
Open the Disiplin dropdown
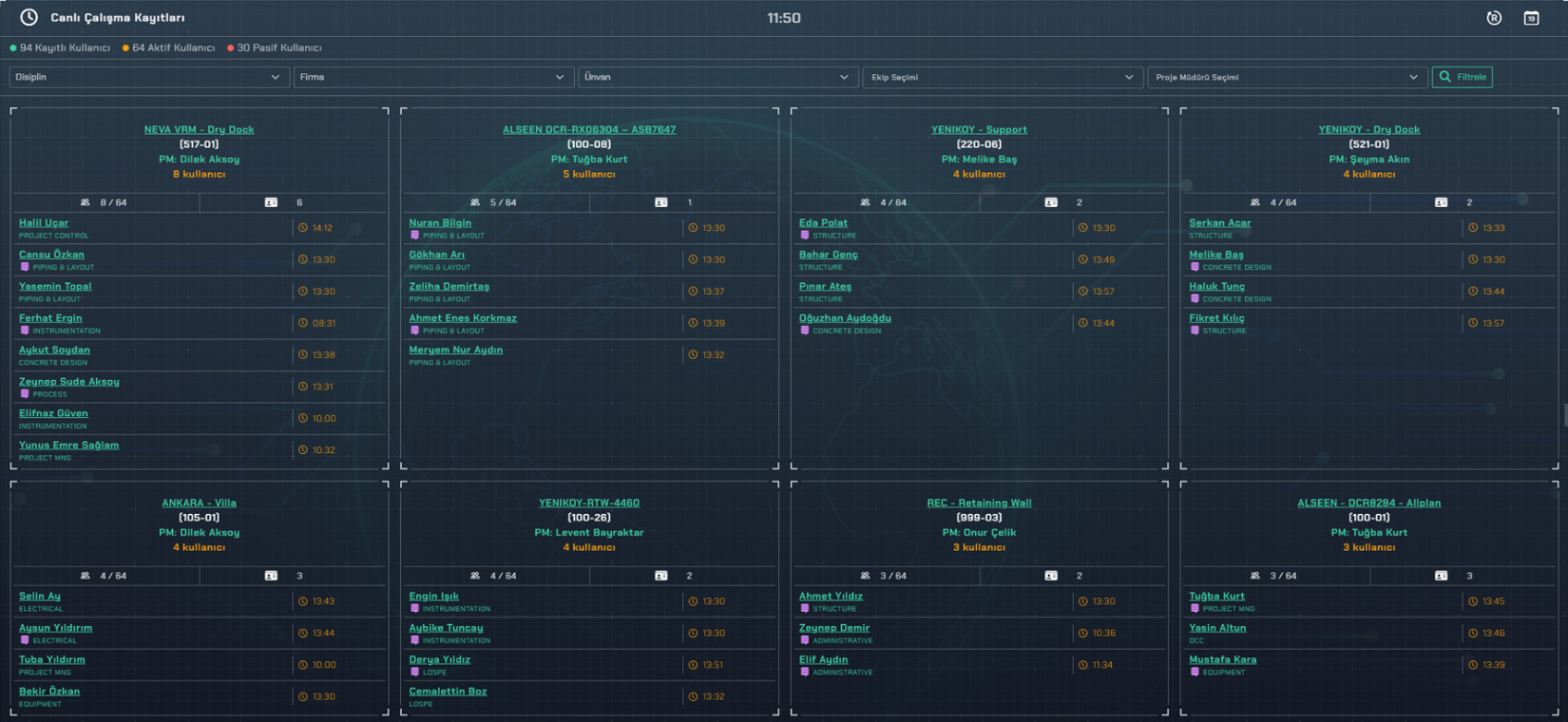click(x=147, y=77)
